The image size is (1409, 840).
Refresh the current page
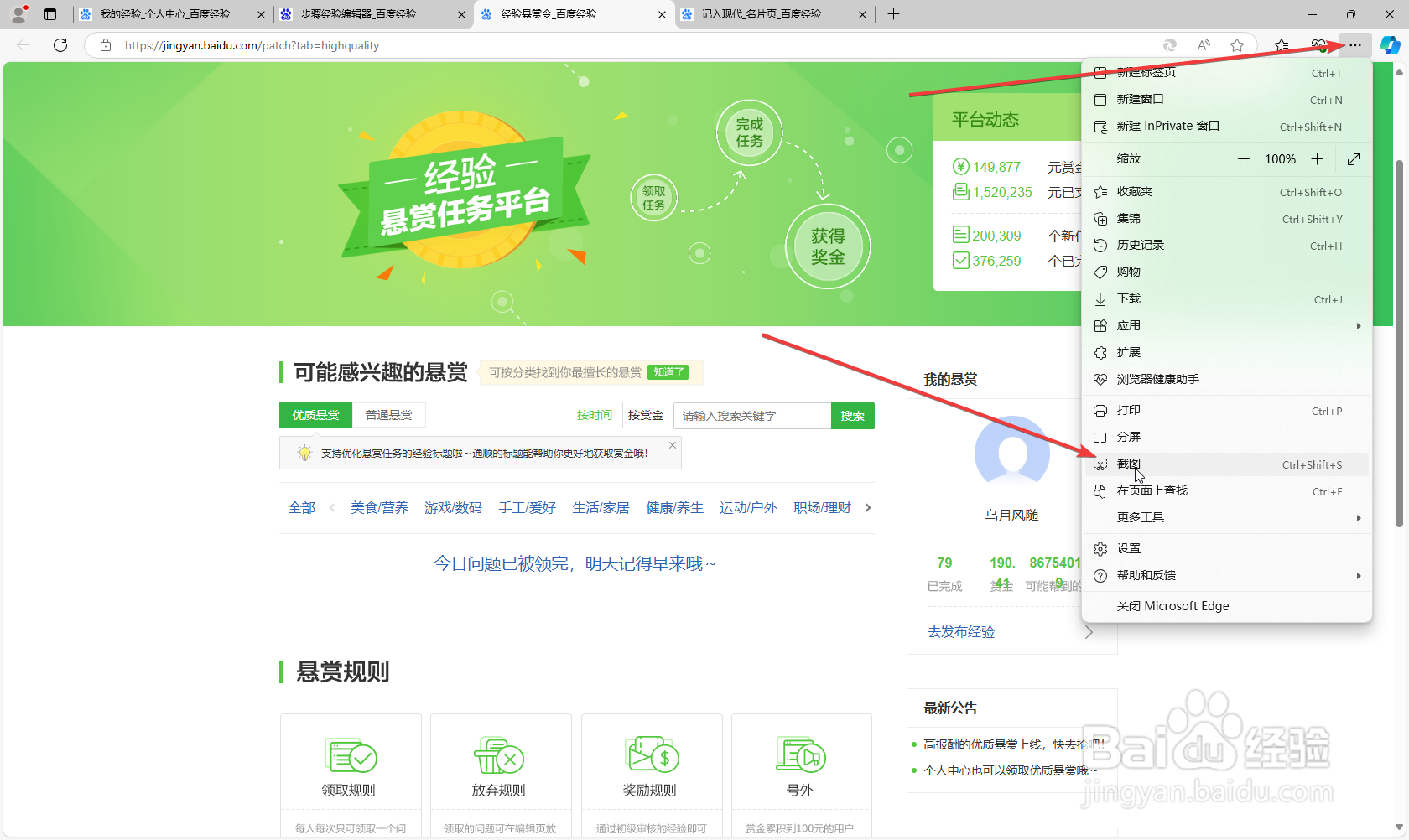pos(60,45)
